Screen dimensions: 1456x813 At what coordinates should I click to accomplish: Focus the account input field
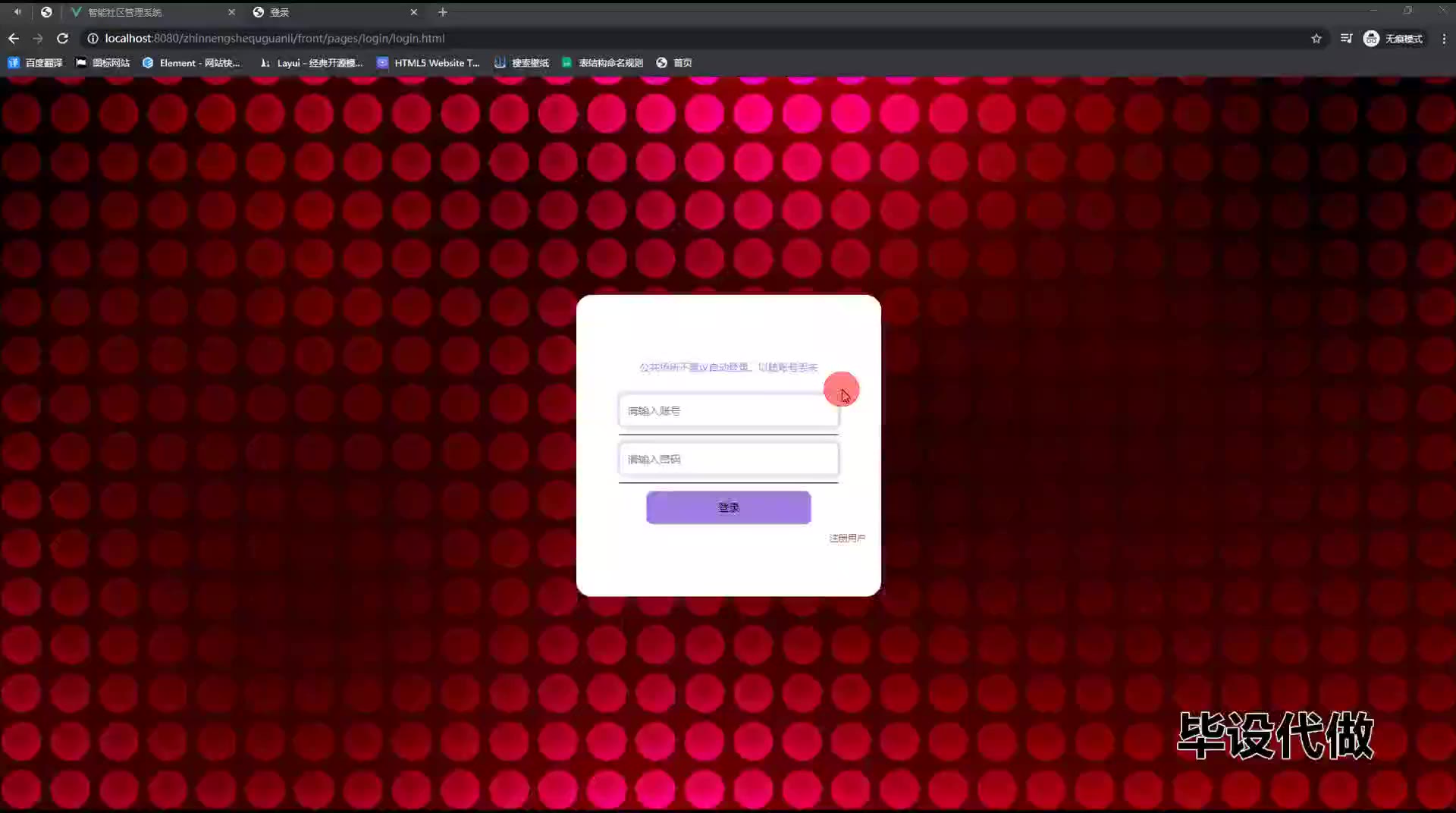point(728,411)
